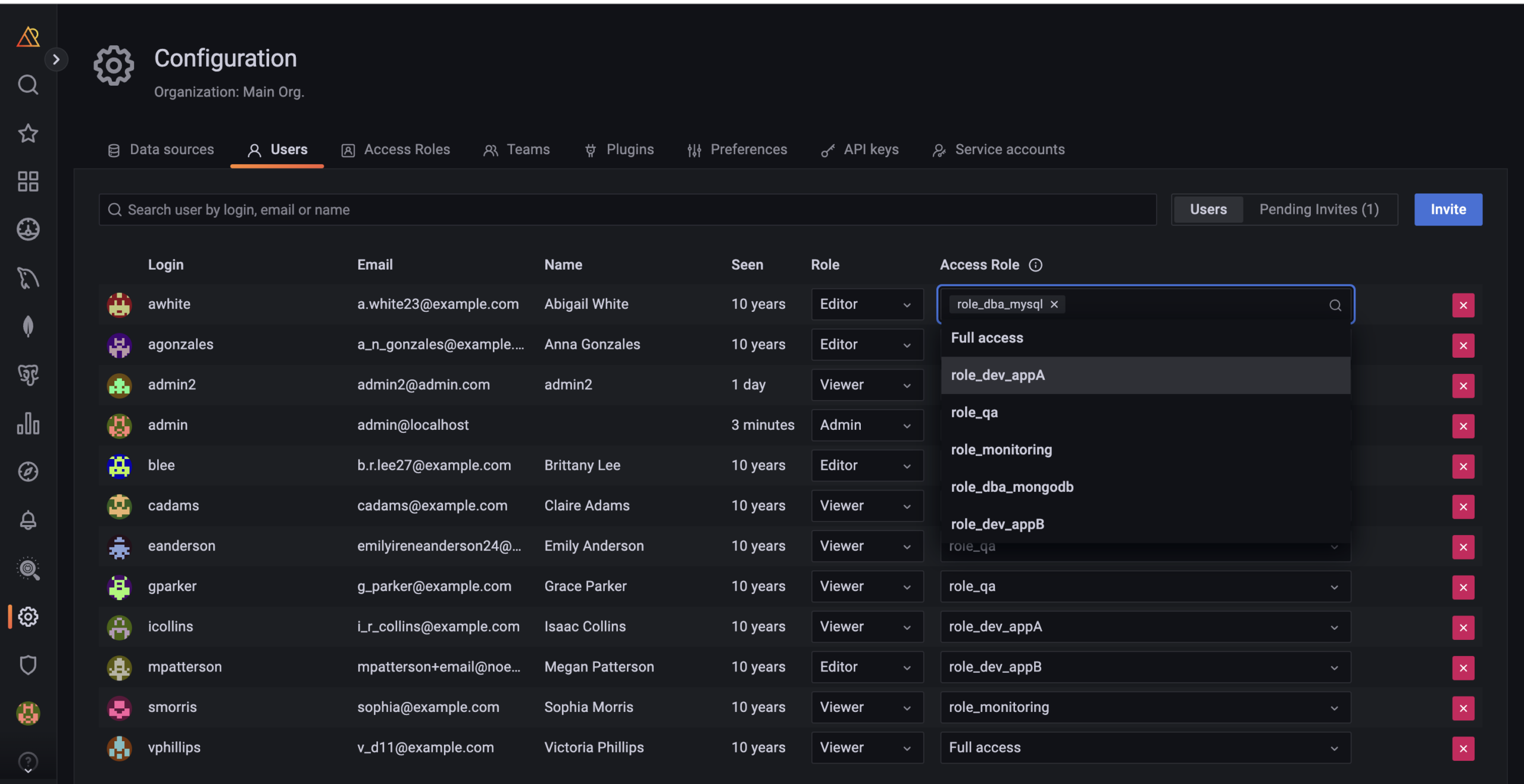Open Role dropdown for mpatterson

pos(866,667)
